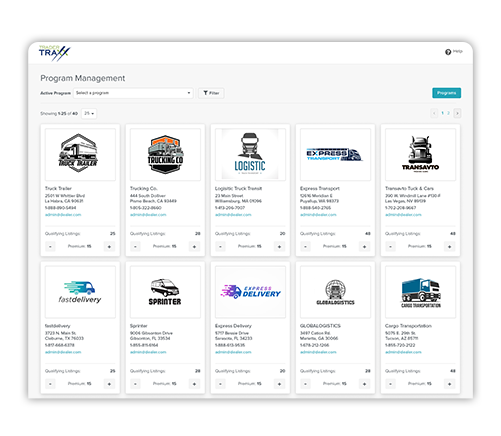The width and height of the screenshot is (501, 436).
Task: Open the Active Program dropdown
Action: pyautogui.click(x=133, y=93)
